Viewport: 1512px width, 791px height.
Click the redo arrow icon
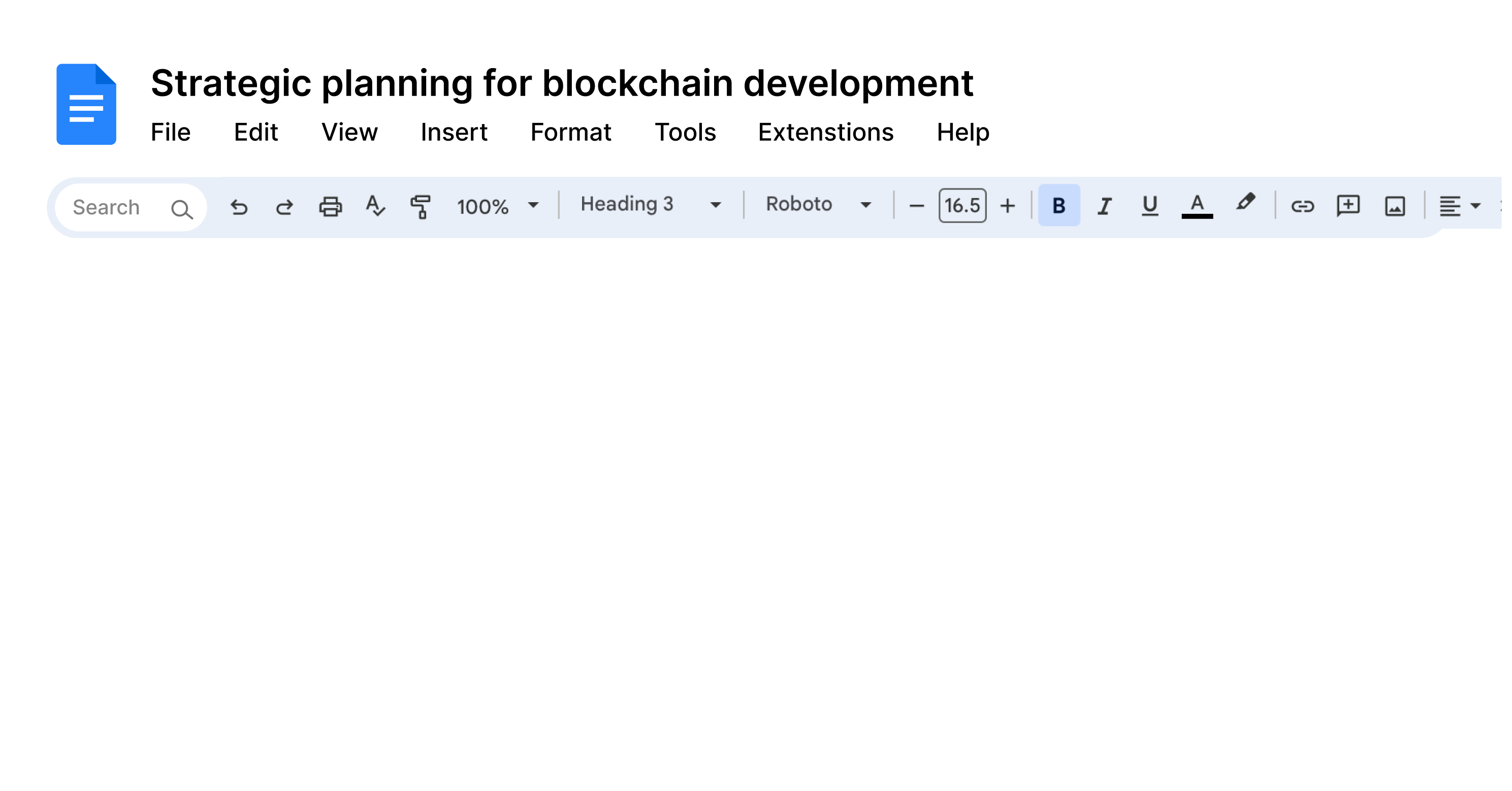click(284, 207)
